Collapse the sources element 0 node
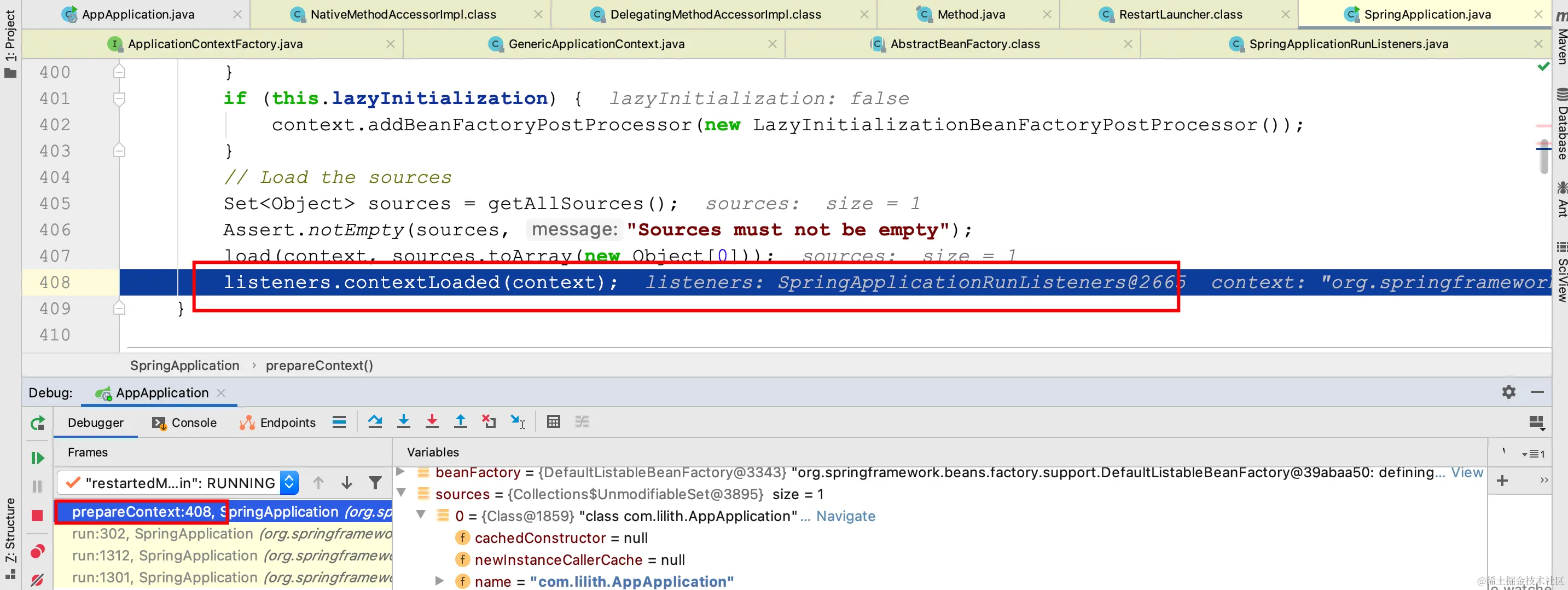Screen dimensions: 1568x590 (x=421, y=515)
